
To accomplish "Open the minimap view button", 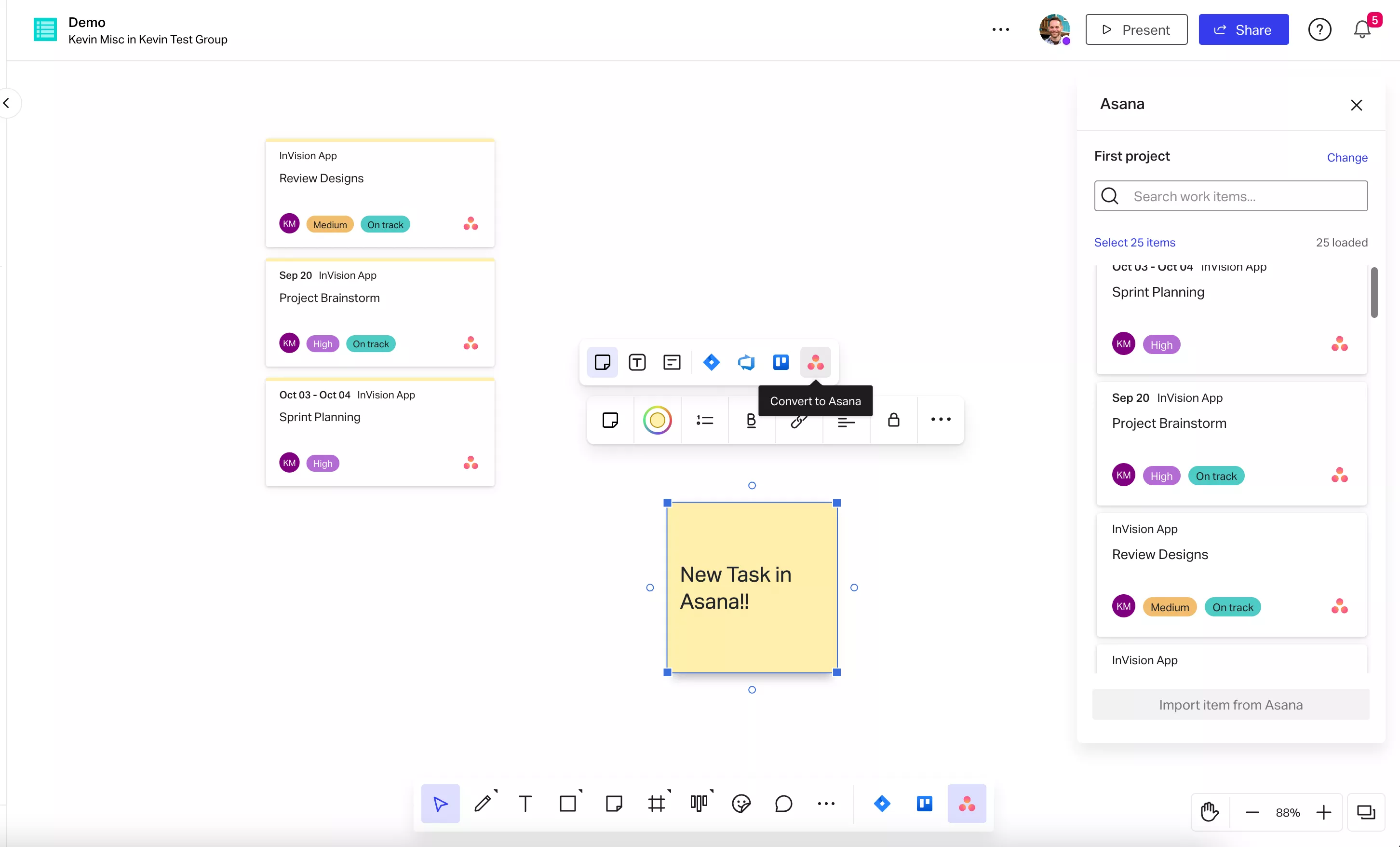I will 1366,812.
